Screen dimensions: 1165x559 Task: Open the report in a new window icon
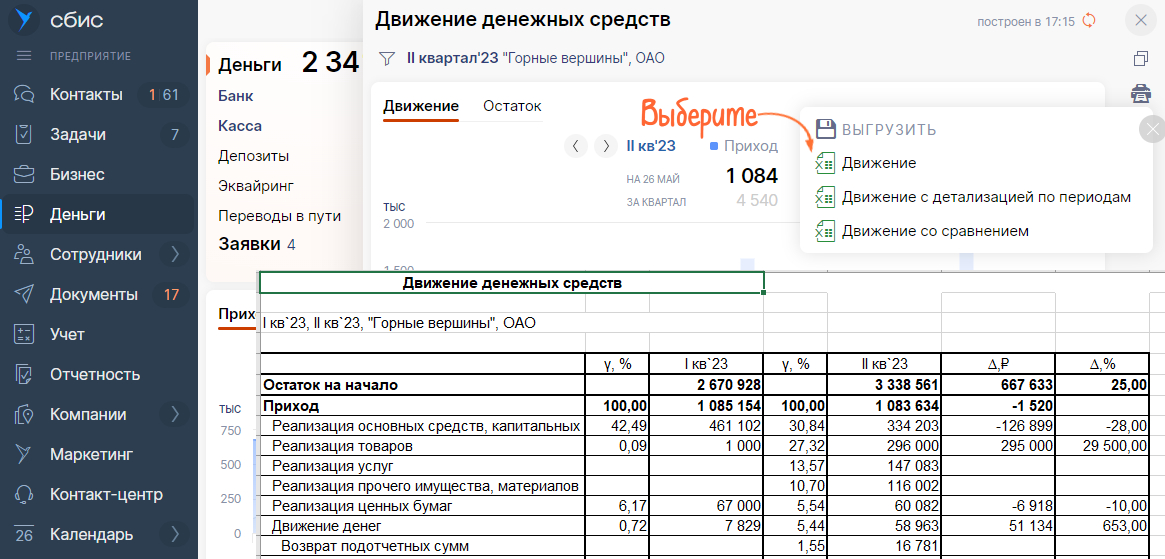pos(1140,59)
